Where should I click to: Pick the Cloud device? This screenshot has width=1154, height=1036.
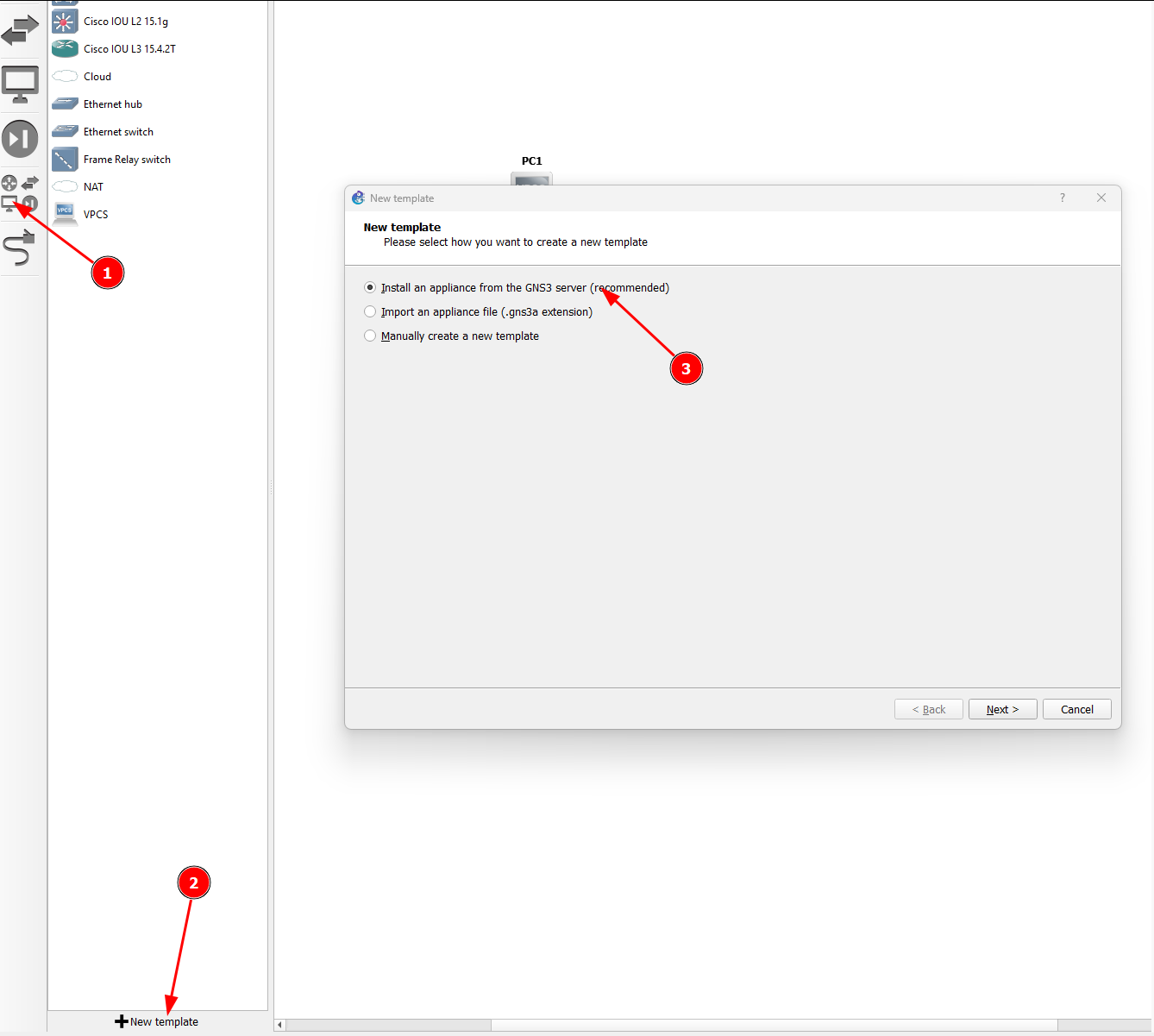[97, 77]
